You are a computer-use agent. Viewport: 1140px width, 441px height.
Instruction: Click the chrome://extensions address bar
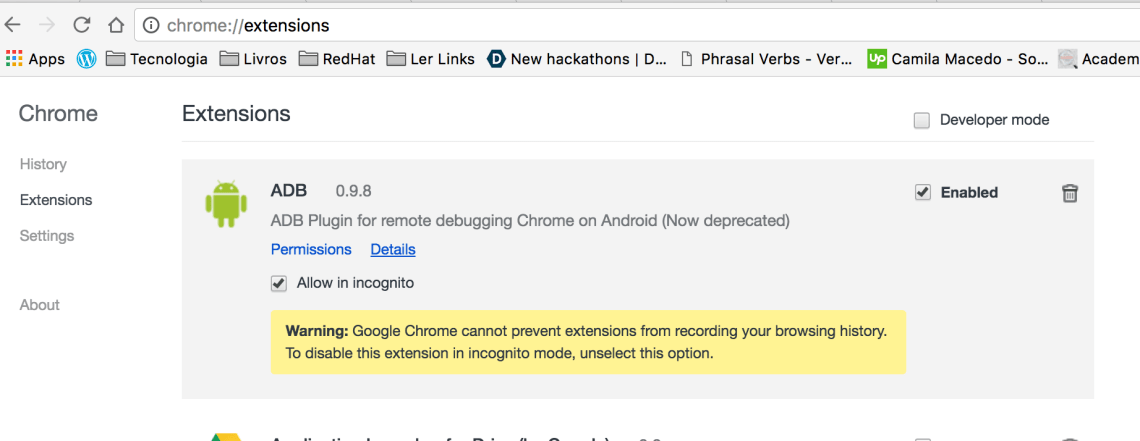coord(600,25)
